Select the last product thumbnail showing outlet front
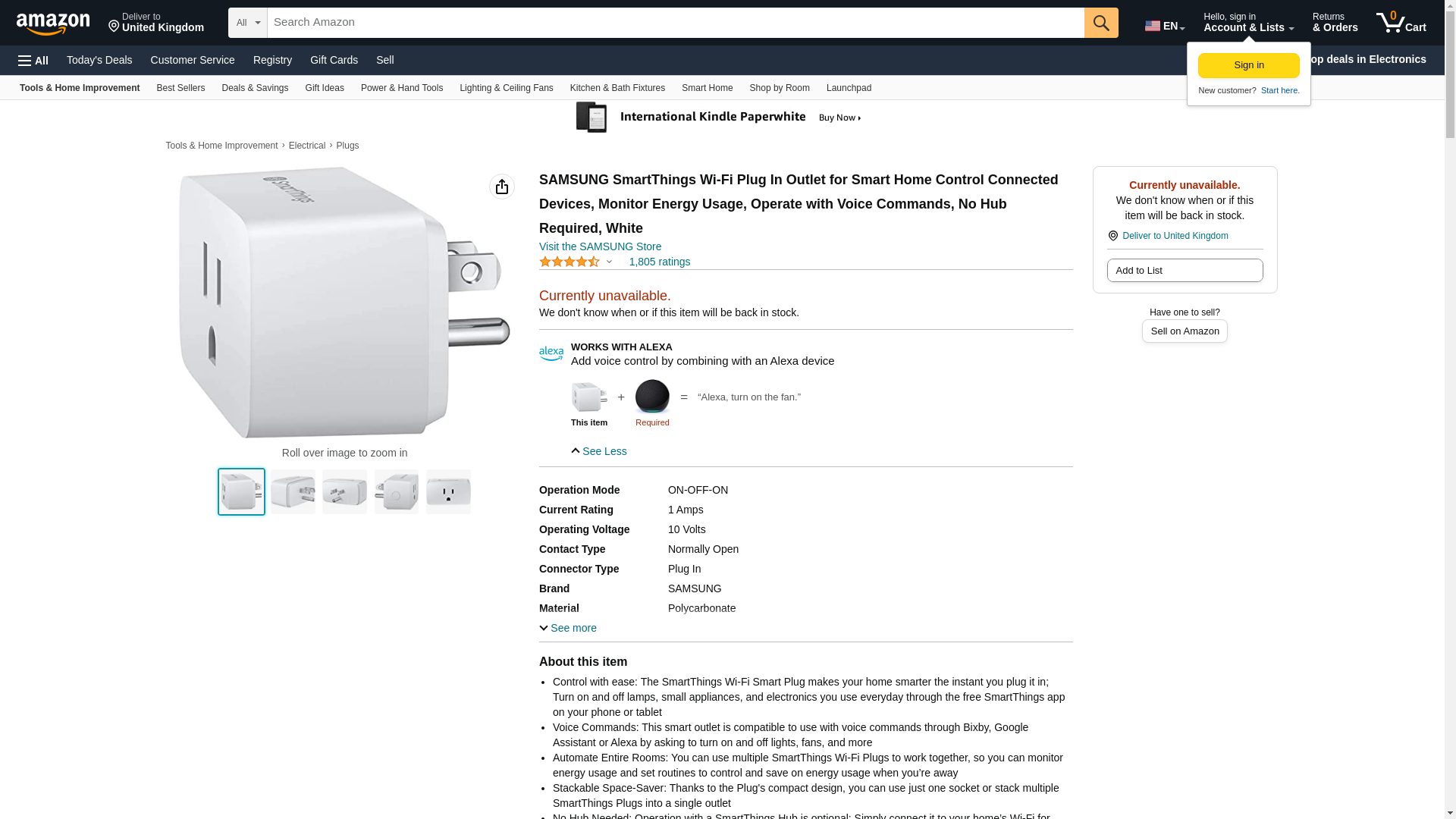The image size is (1456, 819). pyautogui.click(x=448, y=492)
